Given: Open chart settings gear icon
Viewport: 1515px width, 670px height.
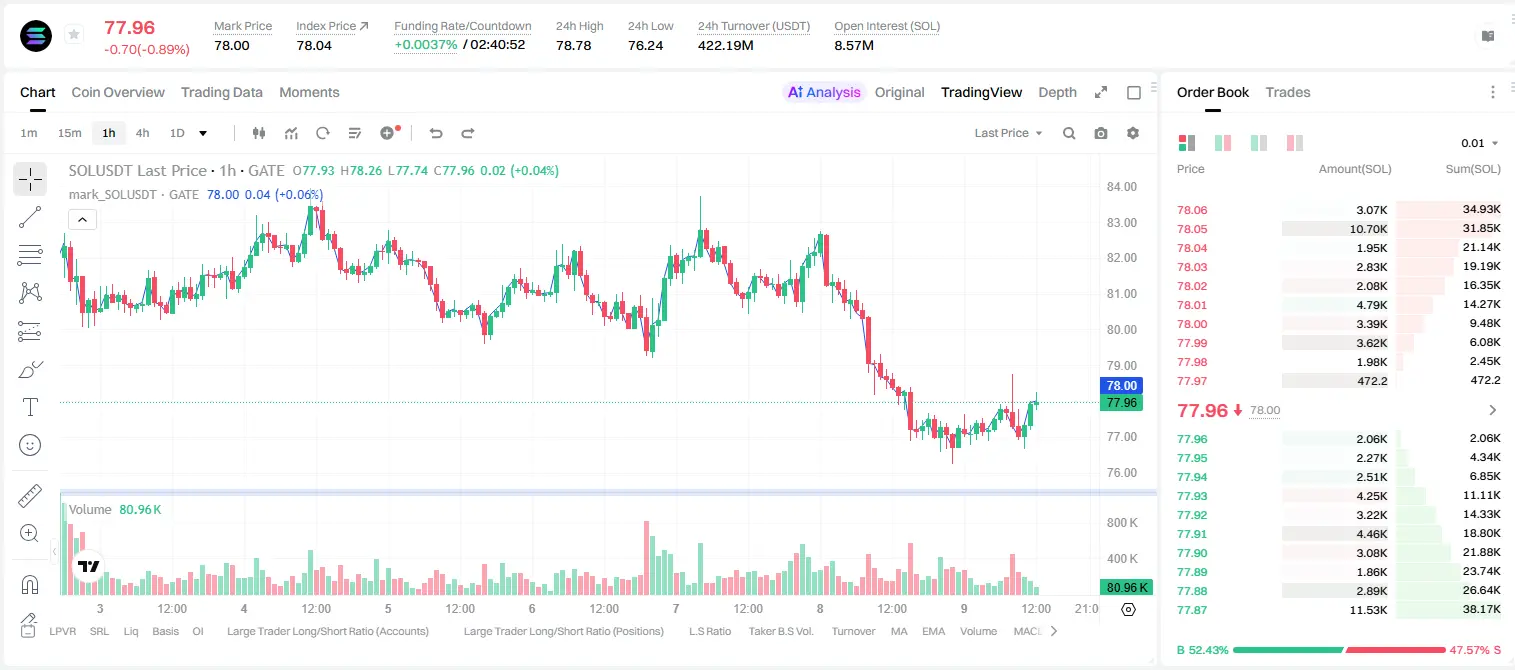Looking at the screenshot, I should click(1133, 133).
